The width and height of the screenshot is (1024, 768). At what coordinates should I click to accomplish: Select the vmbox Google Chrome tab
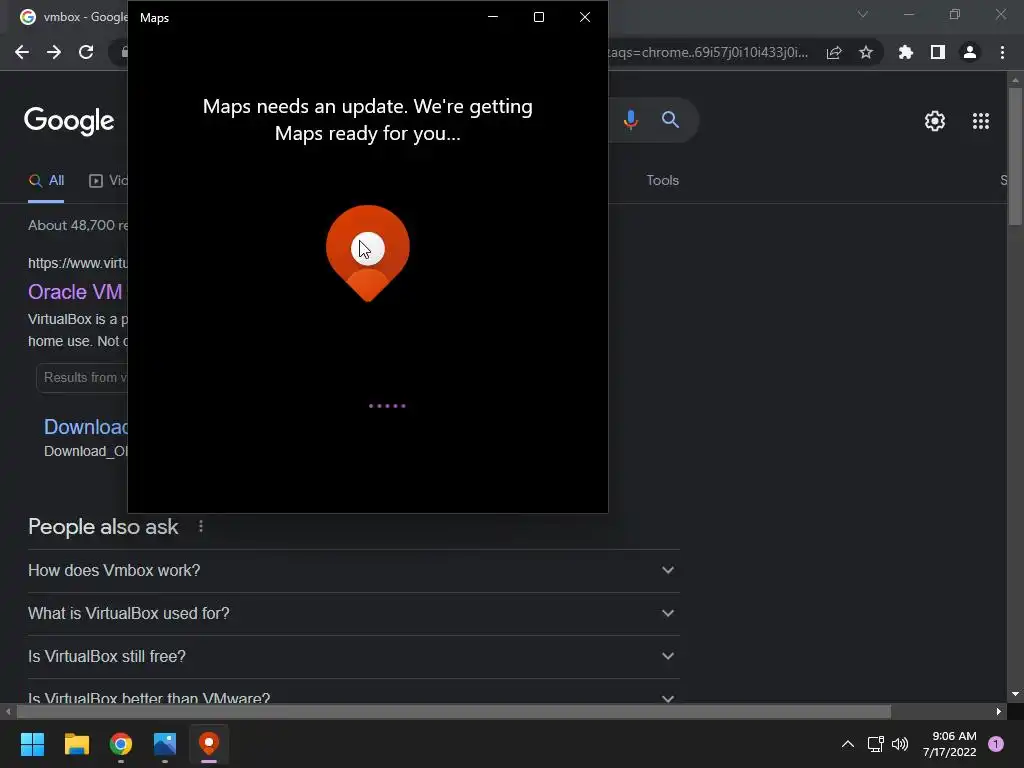[x=71, y=17]
